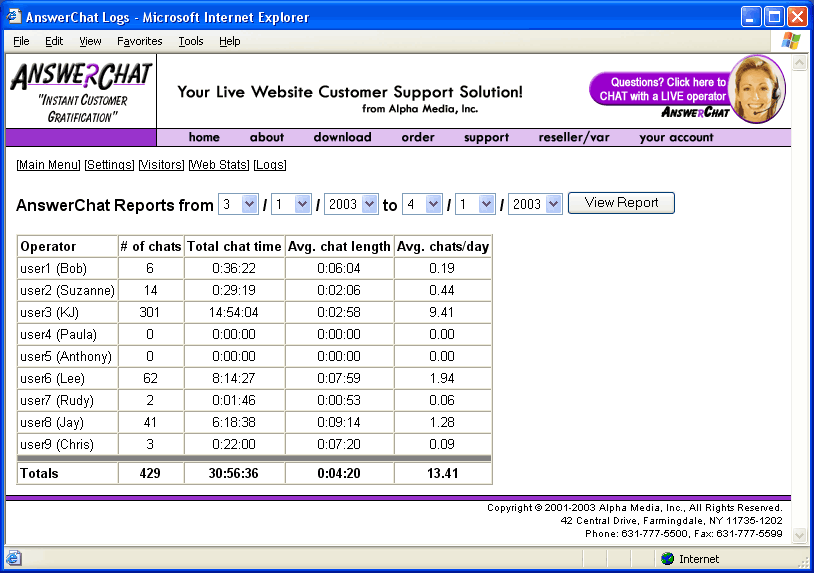Click the Internet Explorer page icon in title bar
Viewport: 814px width, 573px height.
point(14,17)
